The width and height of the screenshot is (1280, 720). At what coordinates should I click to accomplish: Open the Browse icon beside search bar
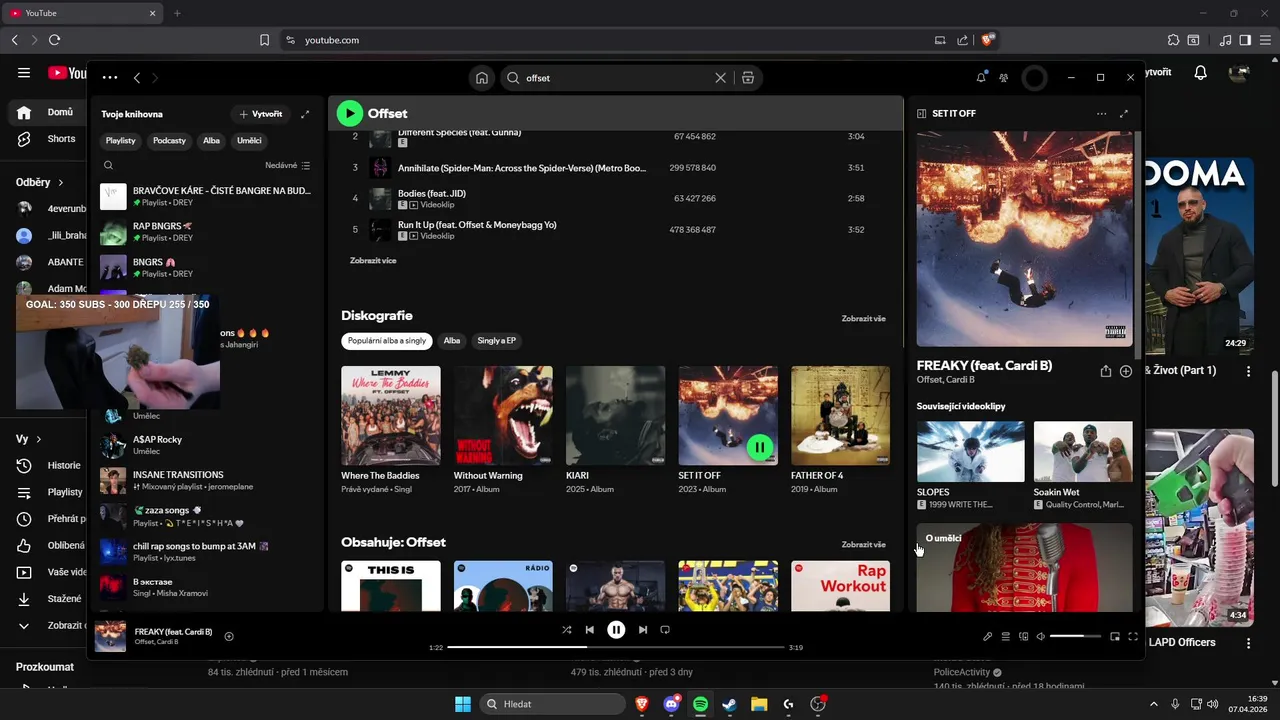click(x=748, y=78)
